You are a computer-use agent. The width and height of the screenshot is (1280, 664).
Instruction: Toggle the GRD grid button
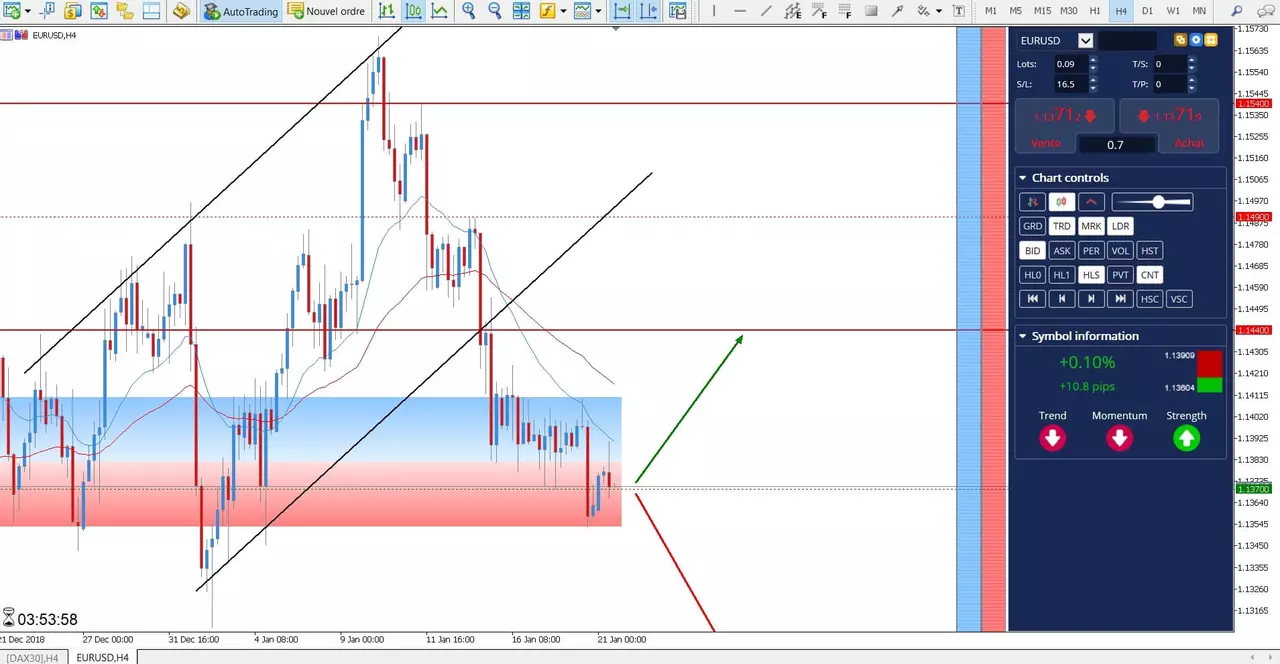tap(1032, 226)
